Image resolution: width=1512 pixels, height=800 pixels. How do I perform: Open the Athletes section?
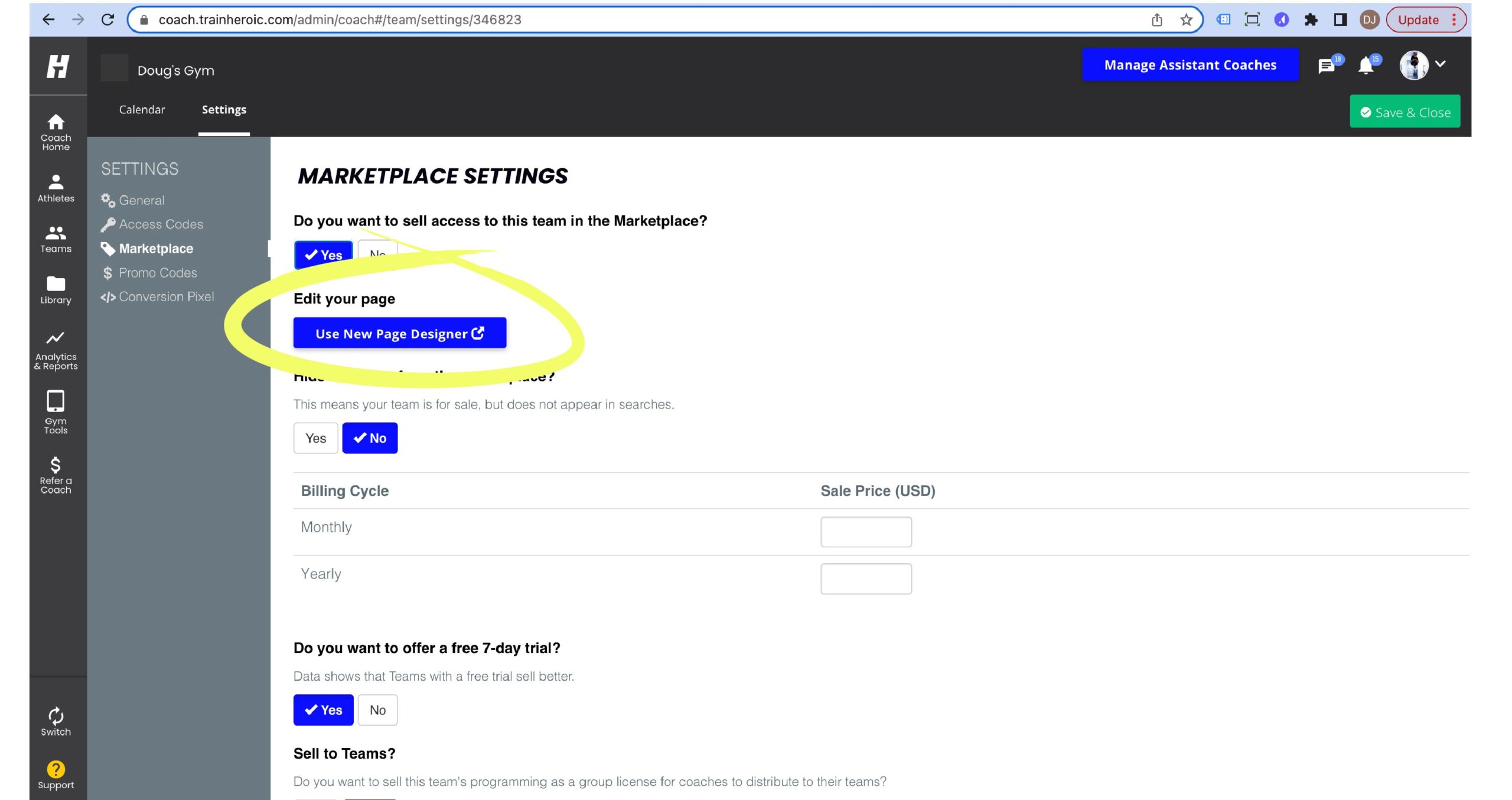click(x=56, y=188)
